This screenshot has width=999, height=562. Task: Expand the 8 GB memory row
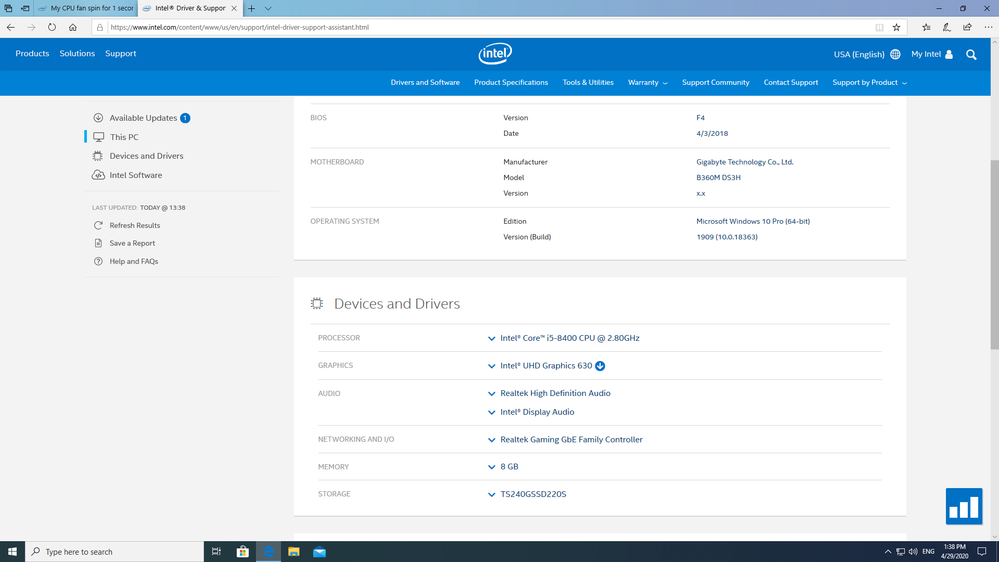pos(491,467)
